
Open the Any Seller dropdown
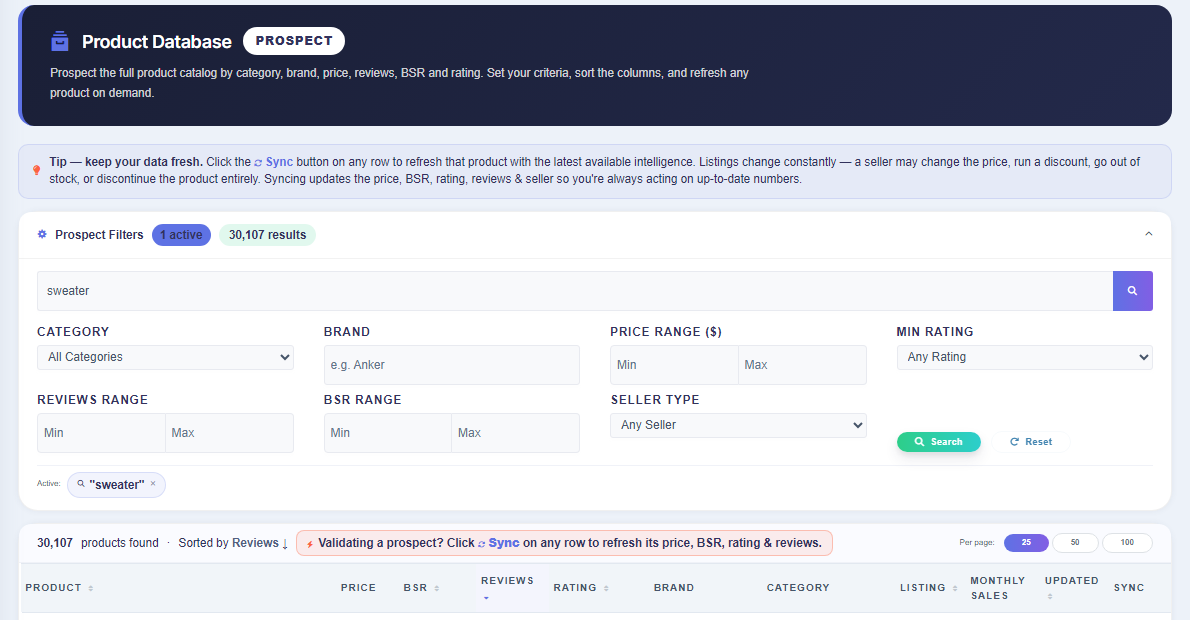738,425
